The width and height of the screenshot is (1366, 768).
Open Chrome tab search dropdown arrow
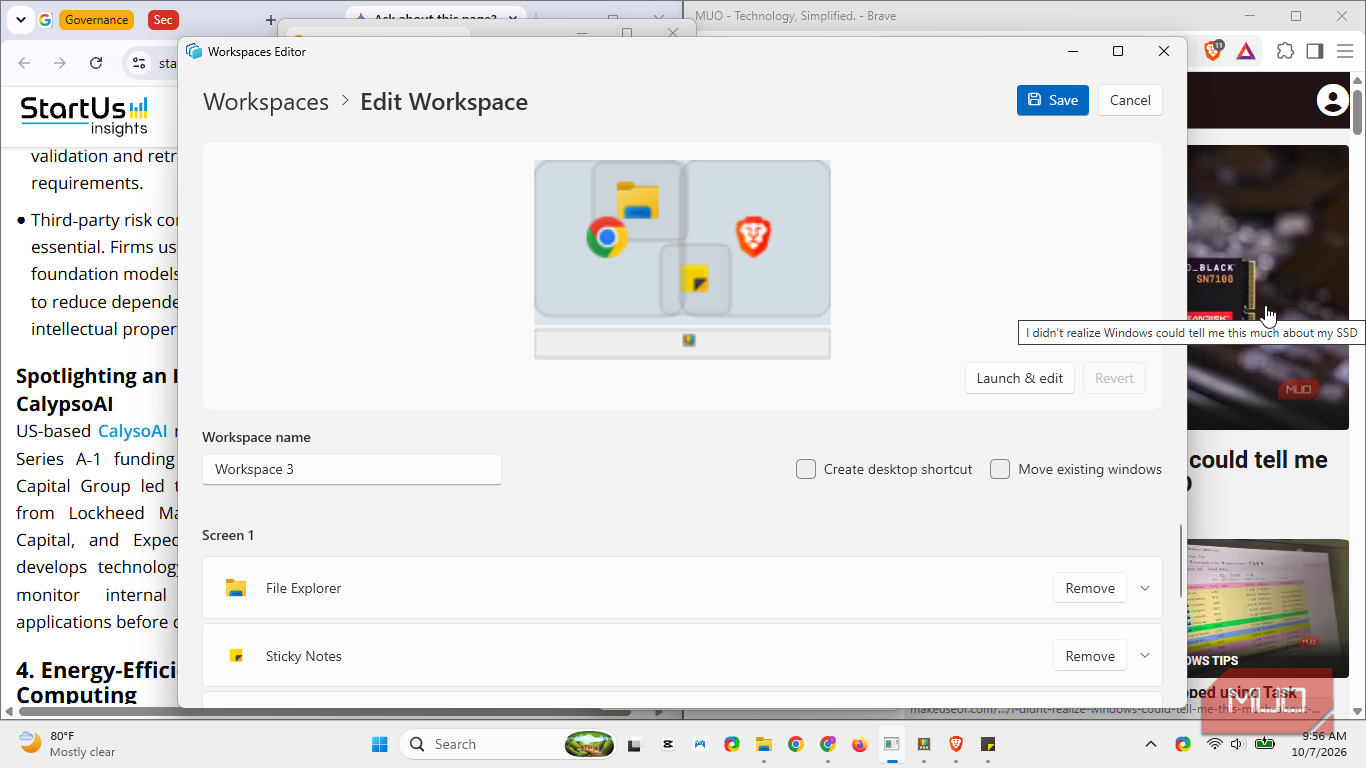[x=20, y=20]
